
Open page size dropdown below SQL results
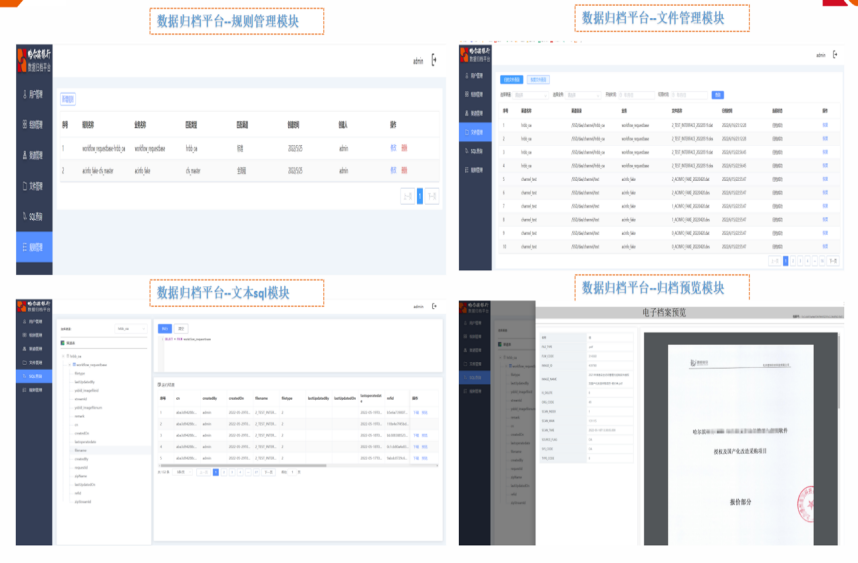(x=182, y=472)
